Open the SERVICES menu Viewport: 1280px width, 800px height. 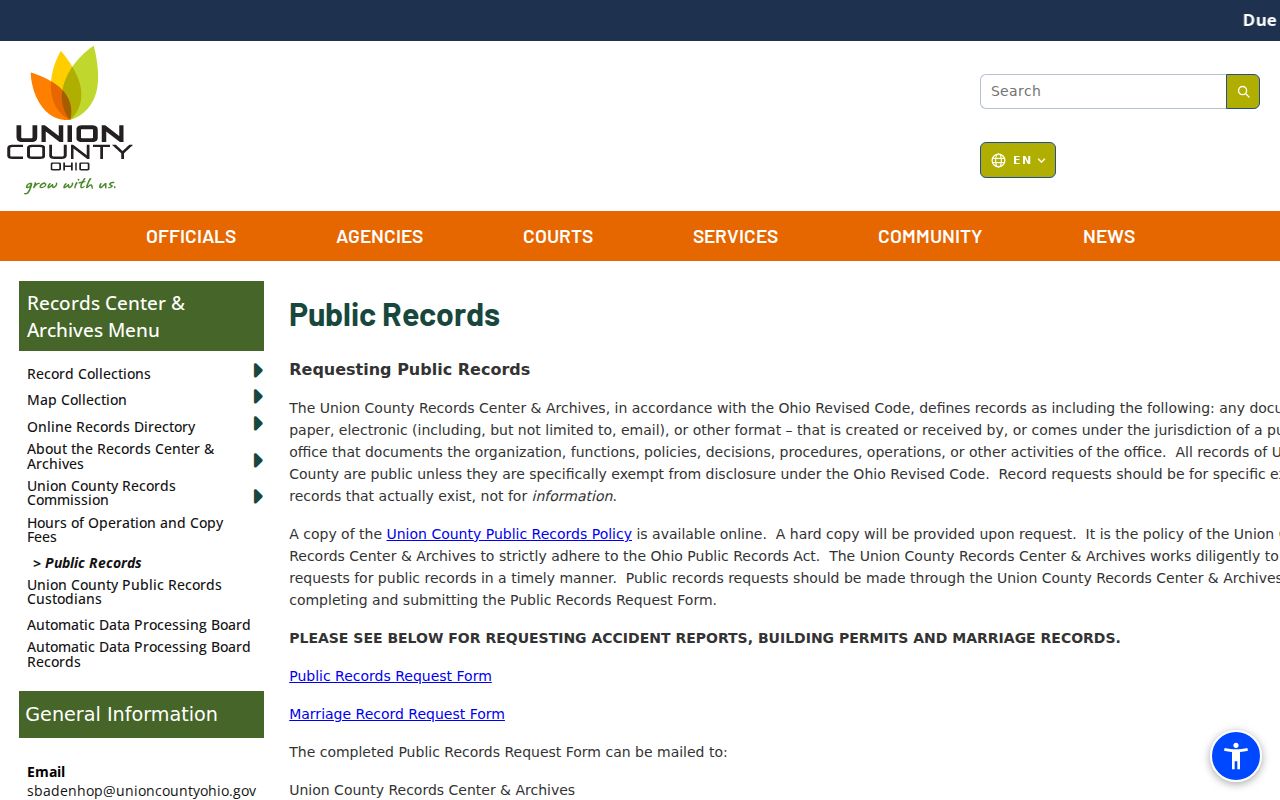(x=735, y=237)
